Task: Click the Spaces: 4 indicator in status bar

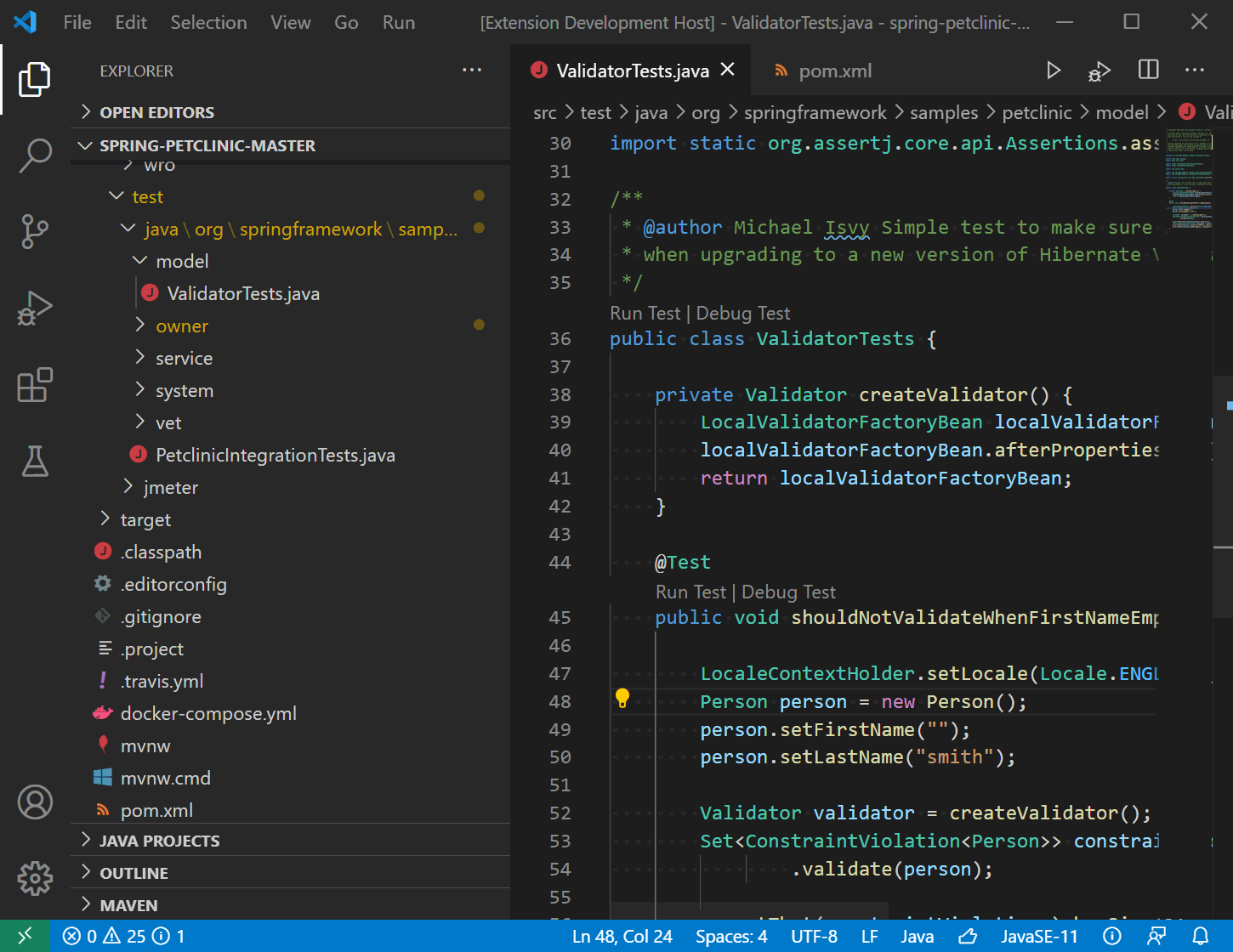Action: (730, 935)
